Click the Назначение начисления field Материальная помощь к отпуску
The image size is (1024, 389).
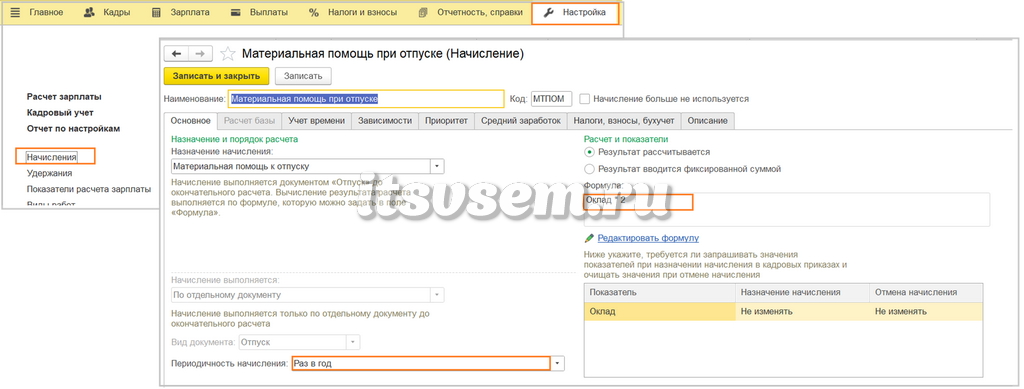point(300,166)
